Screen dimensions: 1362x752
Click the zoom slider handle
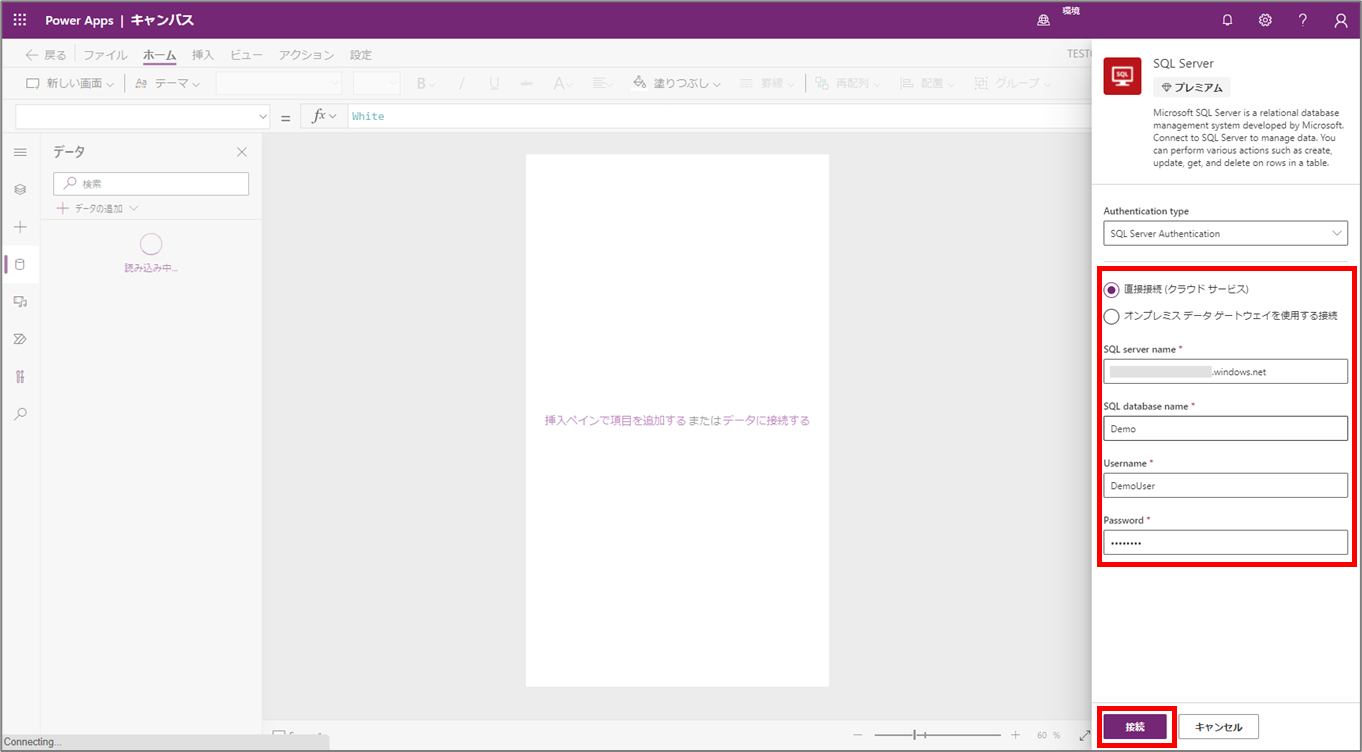point(914,735)
